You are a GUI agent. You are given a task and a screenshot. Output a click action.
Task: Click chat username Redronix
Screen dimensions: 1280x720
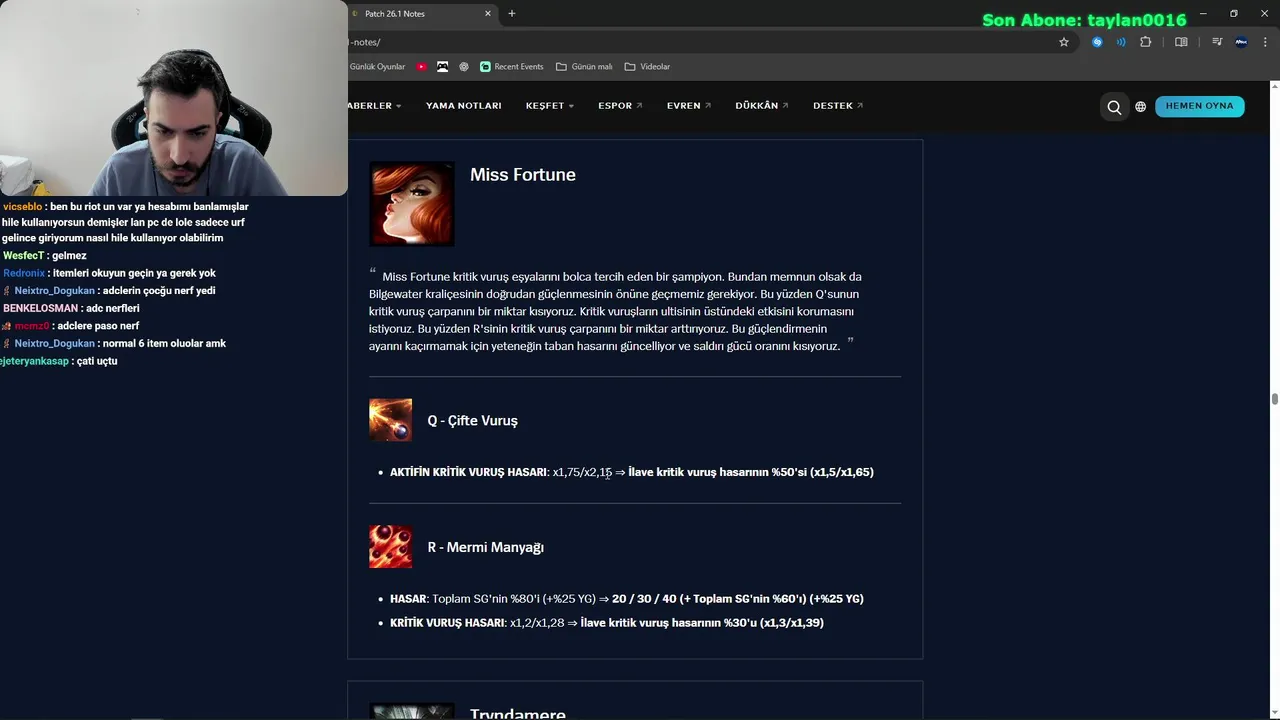[24, 273]
